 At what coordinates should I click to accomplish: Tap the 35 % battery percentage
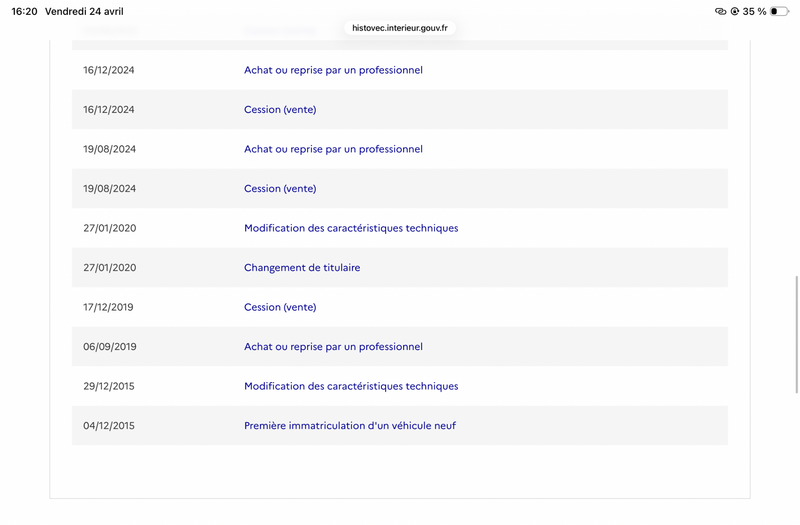[x=754, y=11]
